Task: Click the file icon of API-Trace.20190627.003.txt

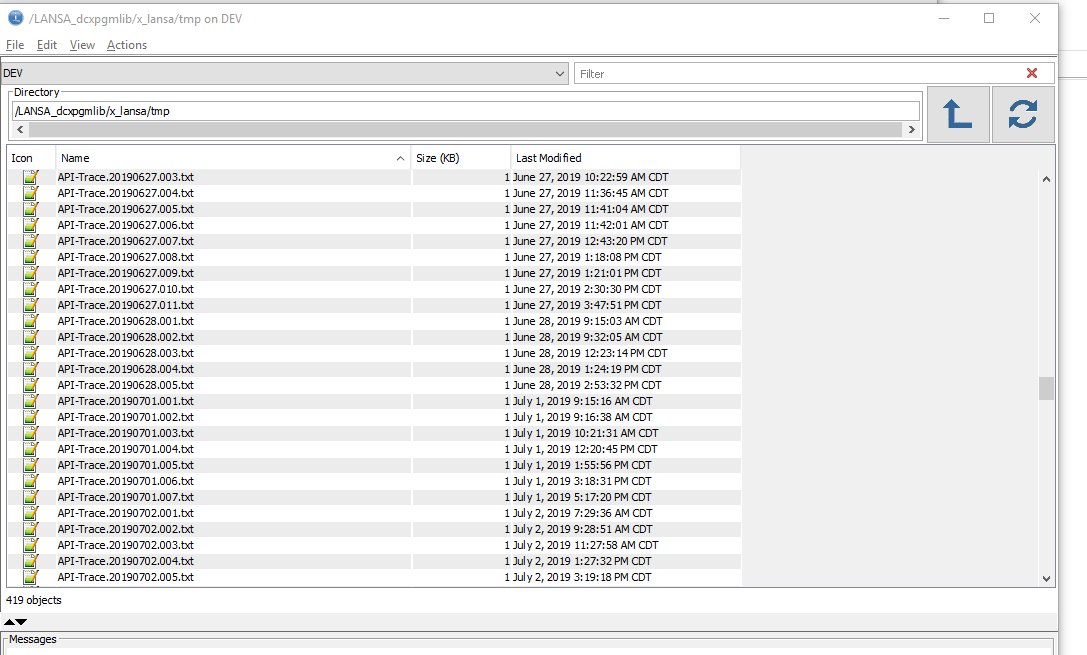Action: [x=31, y=177]
